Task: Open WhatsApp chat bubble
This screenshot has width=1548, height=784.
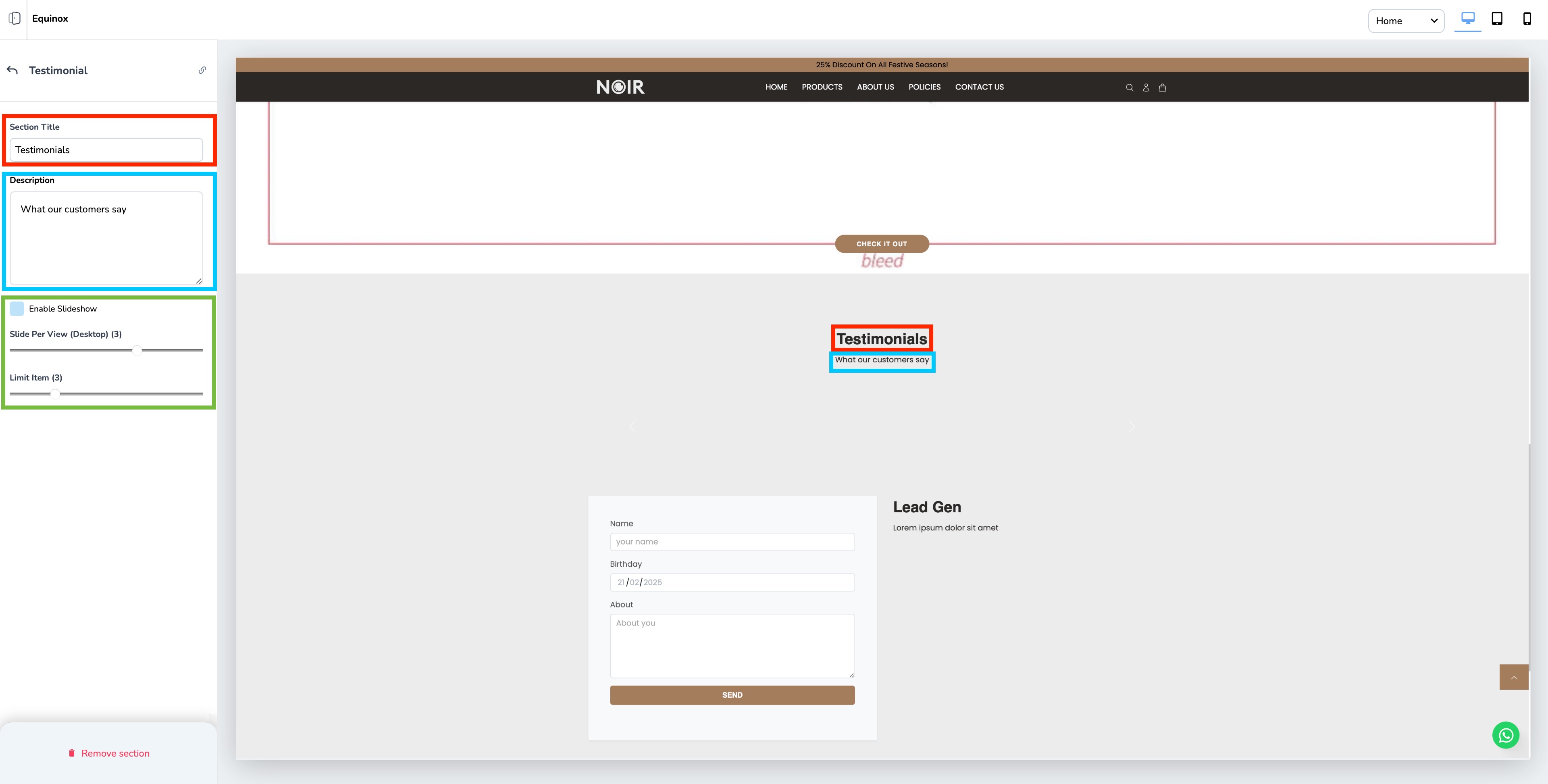Action: pyautogui.click(x=1505, y=735)
